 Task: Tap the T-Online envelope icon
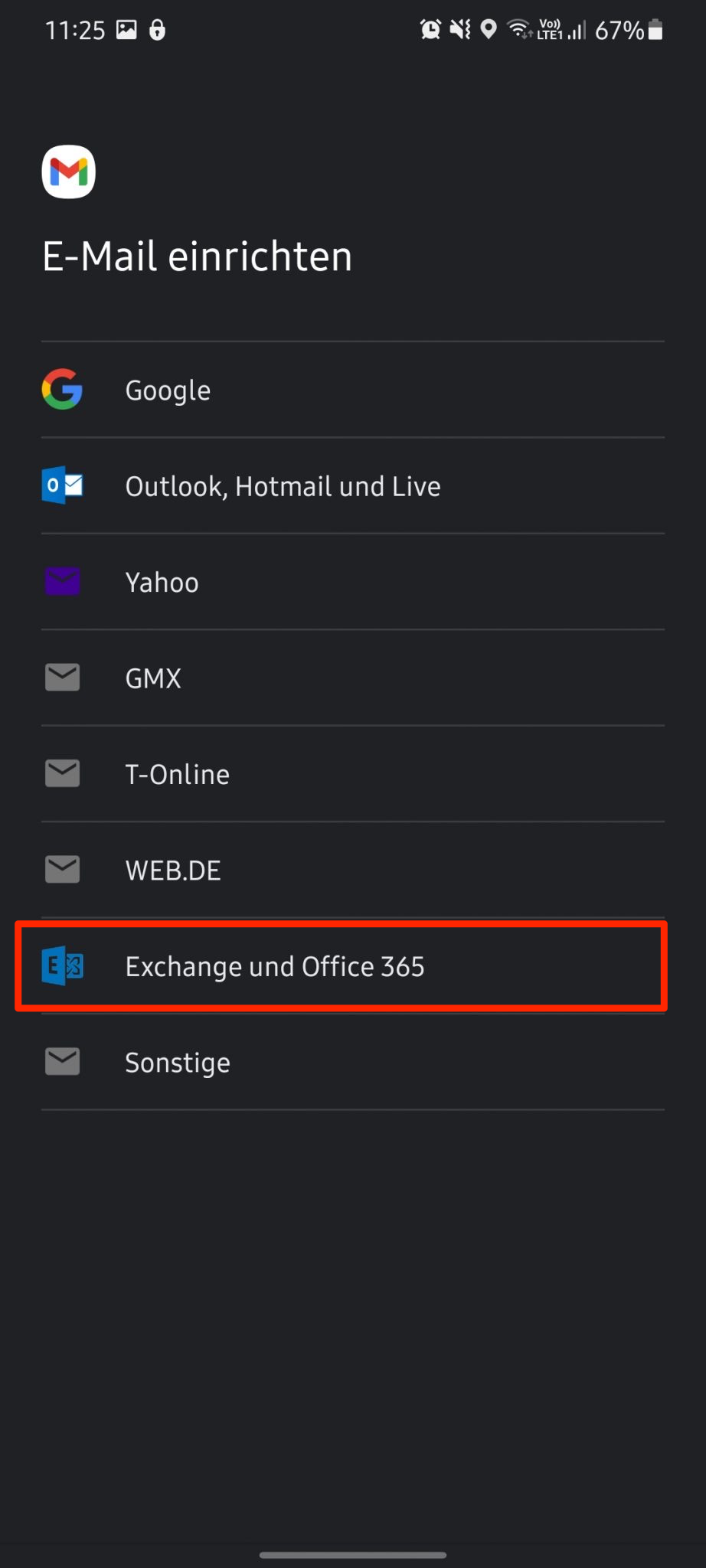point(62,773)
